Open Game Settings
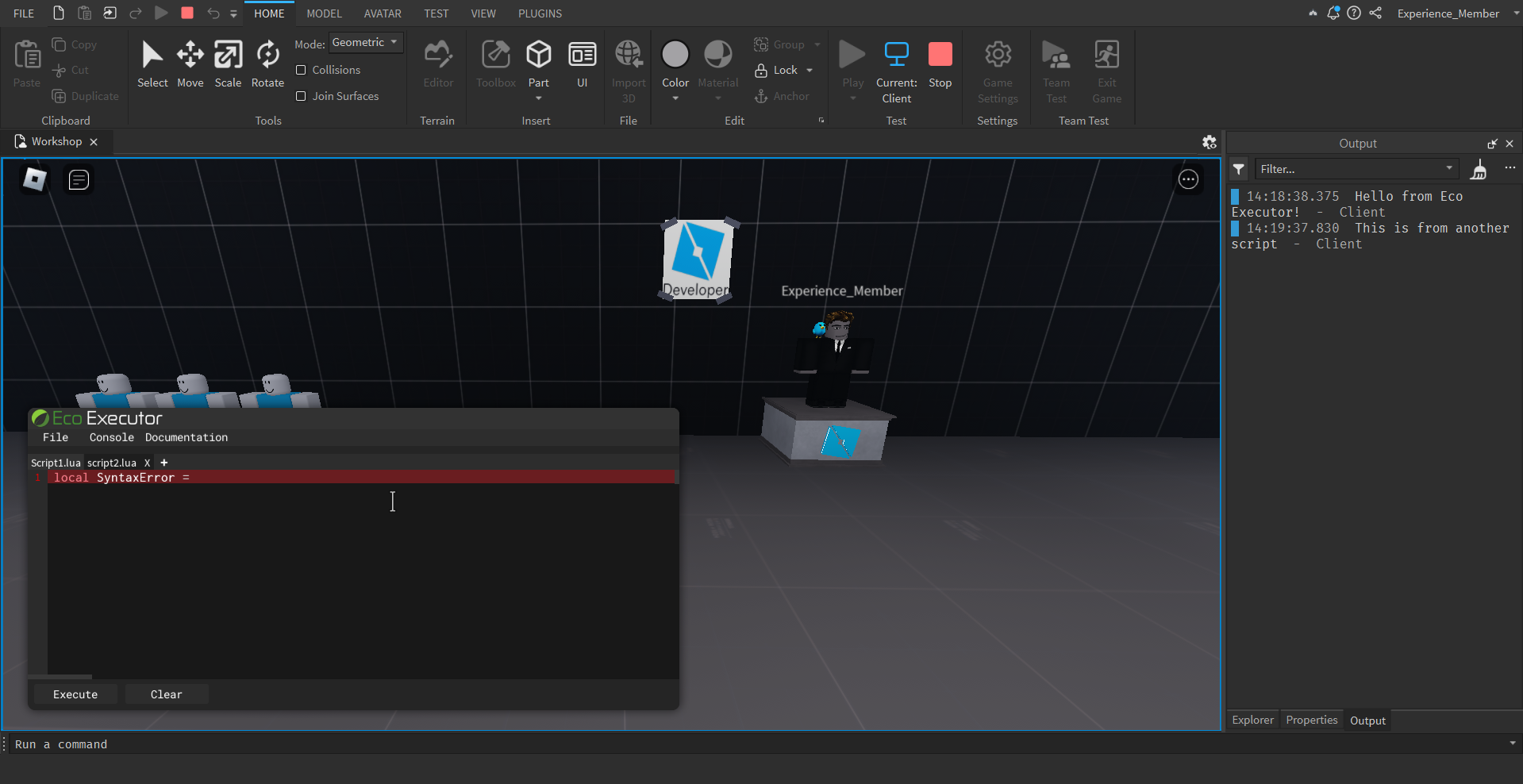Screen dimensions: 1523x784 coord(998,70)
